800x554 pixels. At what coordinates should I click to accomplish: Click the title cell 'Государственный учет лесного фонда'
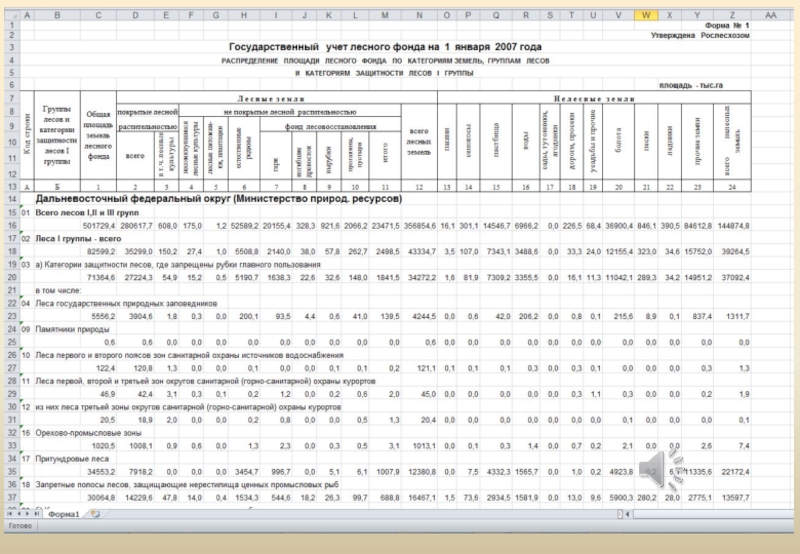pos(385,47)
